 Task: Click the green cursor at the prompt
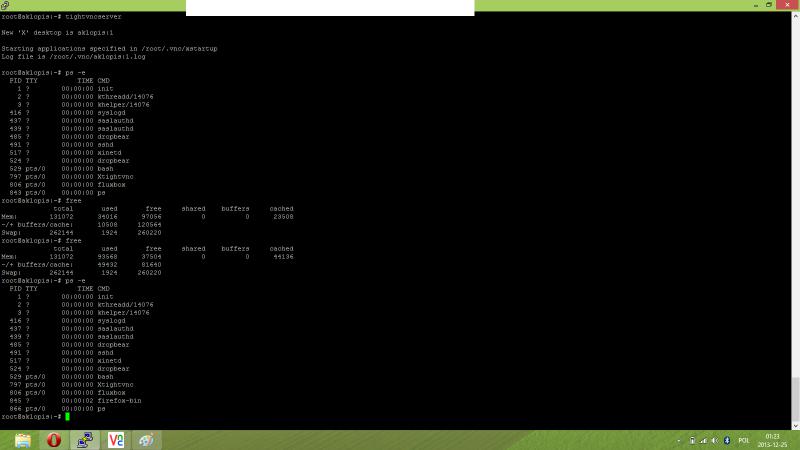(x=67, y=416)
